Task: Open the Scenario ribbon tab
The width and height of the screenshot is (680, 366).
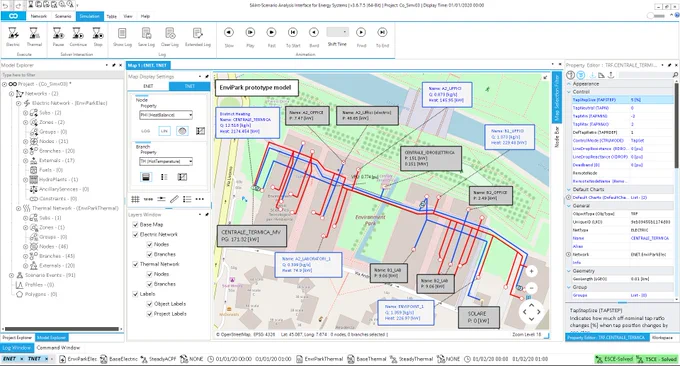Action: coord(63,16)
